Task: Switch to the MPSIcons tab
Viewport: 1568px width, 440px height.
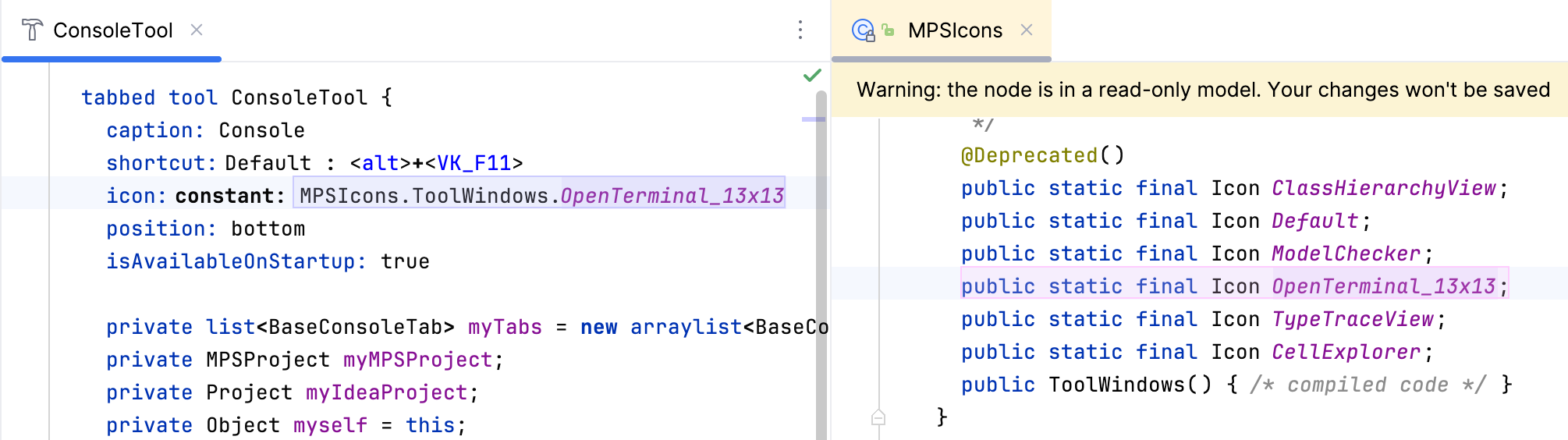Action: [x=955, y=30]
